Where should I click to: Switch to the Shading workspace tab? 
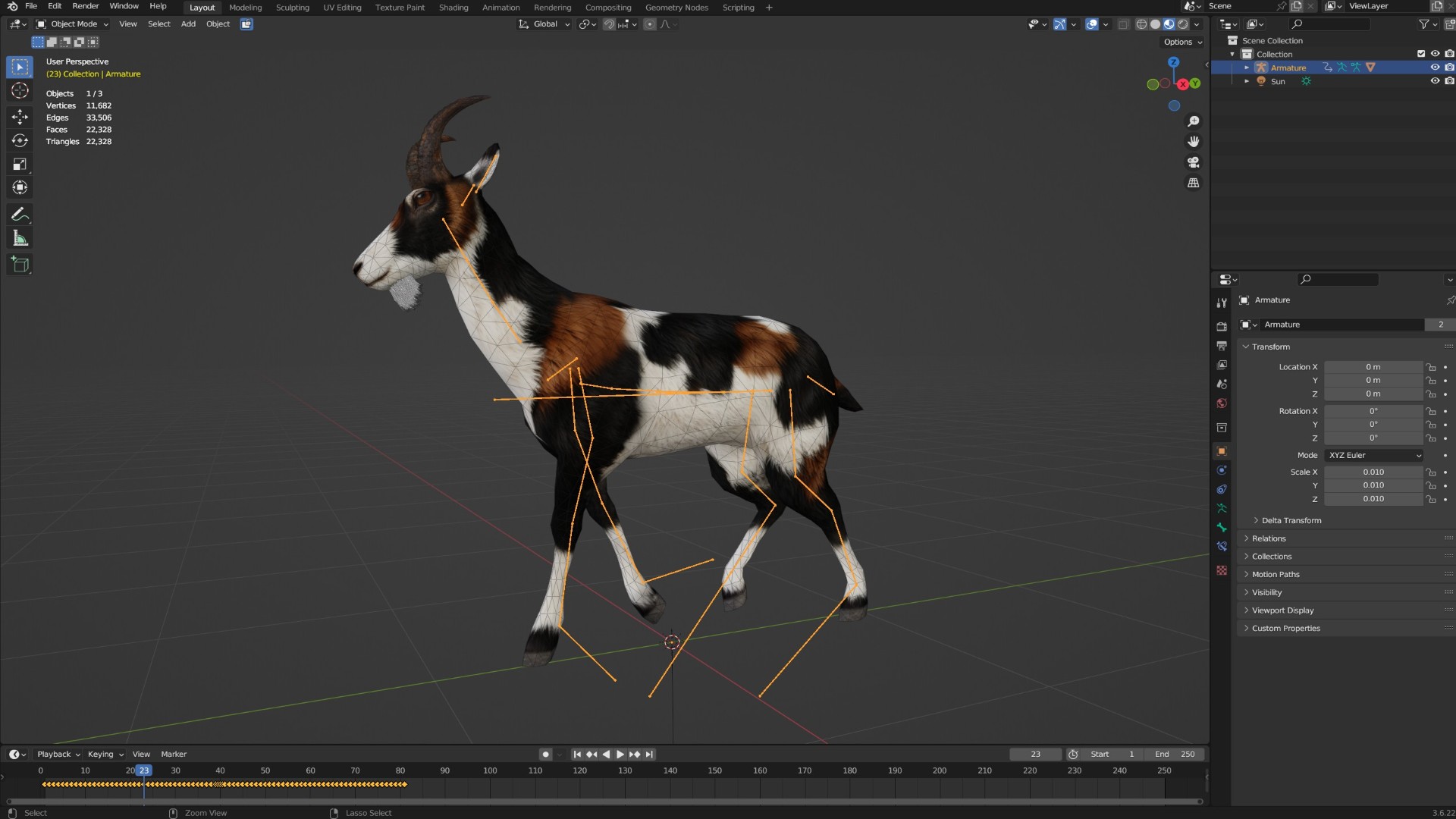coord(453,8)
